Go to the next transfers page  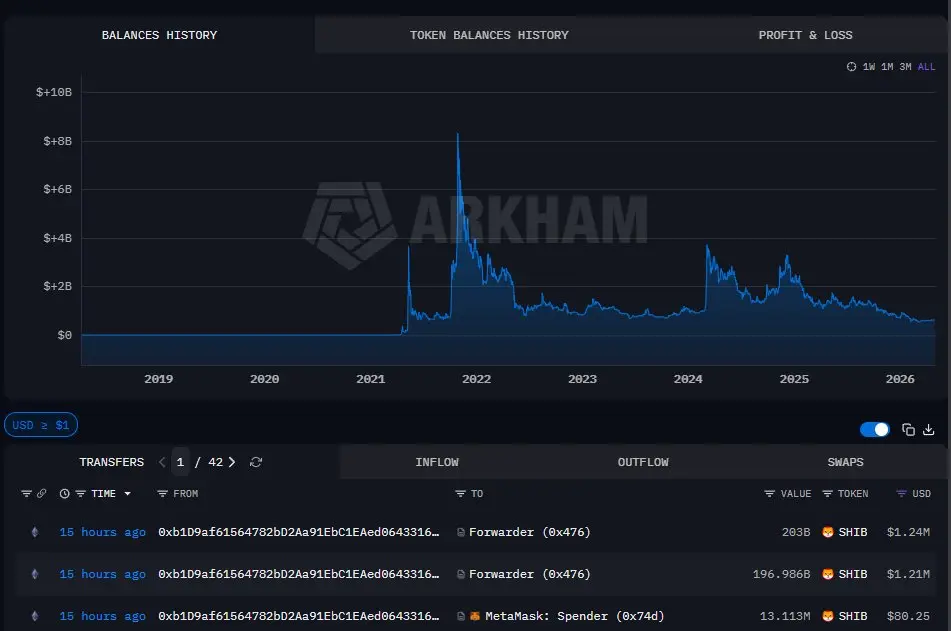[x=232, y=462]
